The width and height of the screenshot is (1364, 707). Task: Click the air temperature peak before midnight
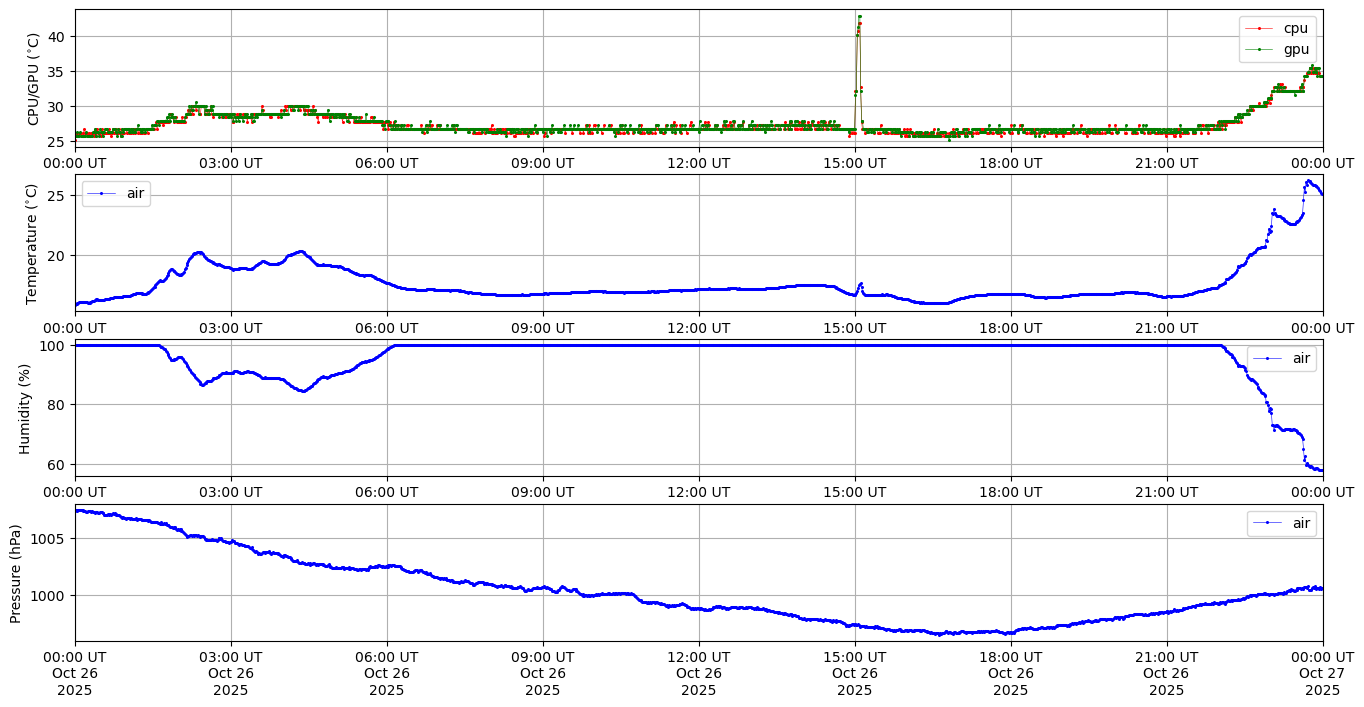[1308, 181]
